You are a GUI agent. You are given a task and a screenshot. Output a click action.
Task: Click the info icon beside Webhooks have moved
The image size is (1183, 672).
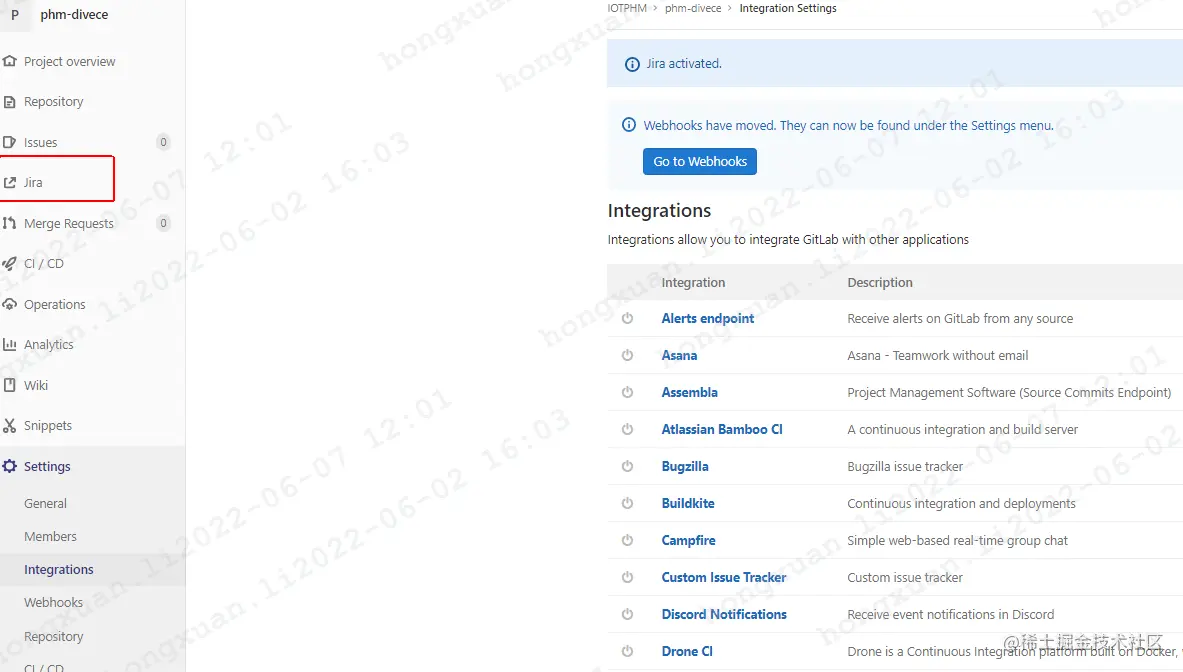tap(628, 125)
